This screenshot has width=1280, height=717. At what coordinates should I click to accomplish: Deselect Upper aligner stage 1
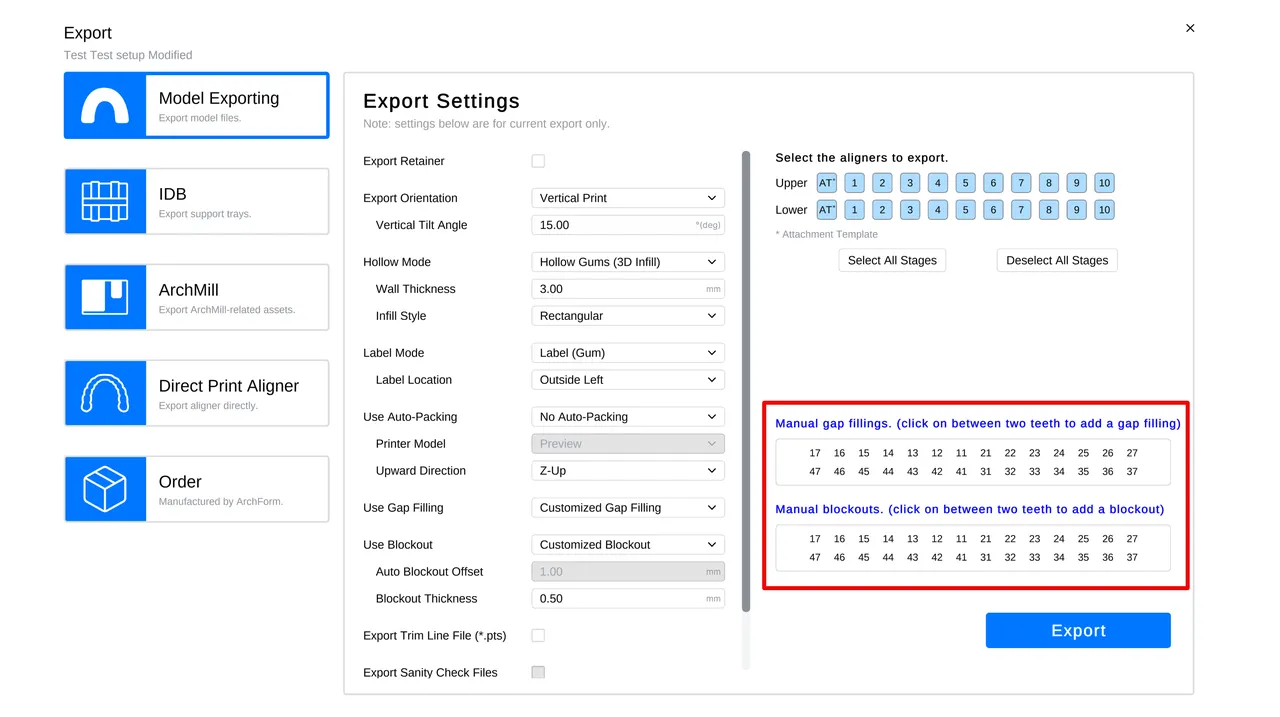[854, 183]
